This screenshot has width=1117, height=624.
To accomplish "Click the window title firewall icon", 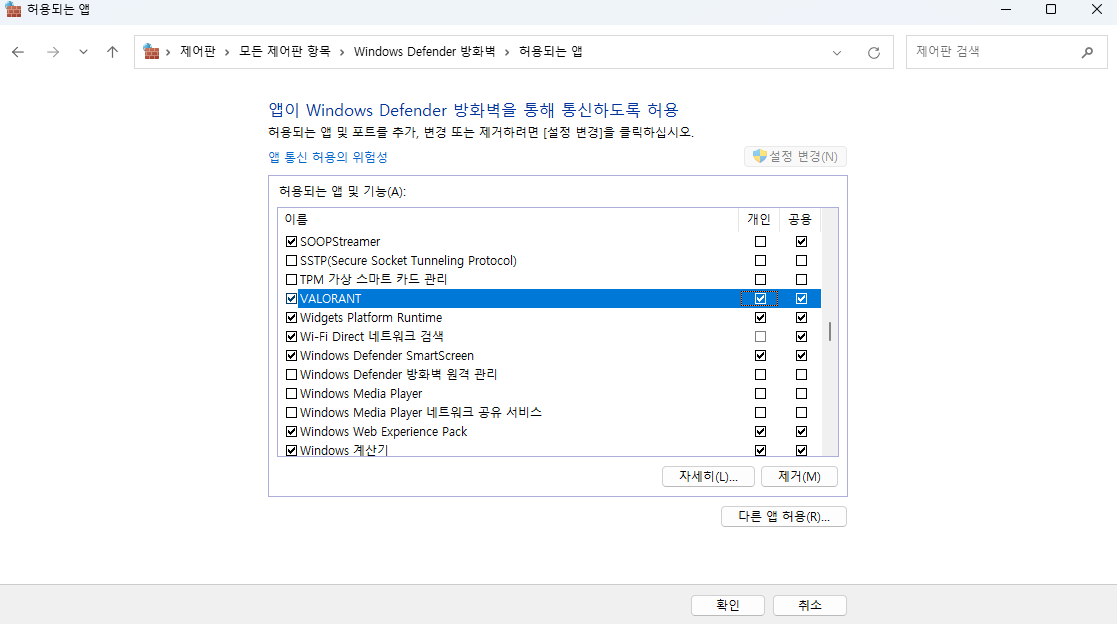I will (x=13, y=9).
